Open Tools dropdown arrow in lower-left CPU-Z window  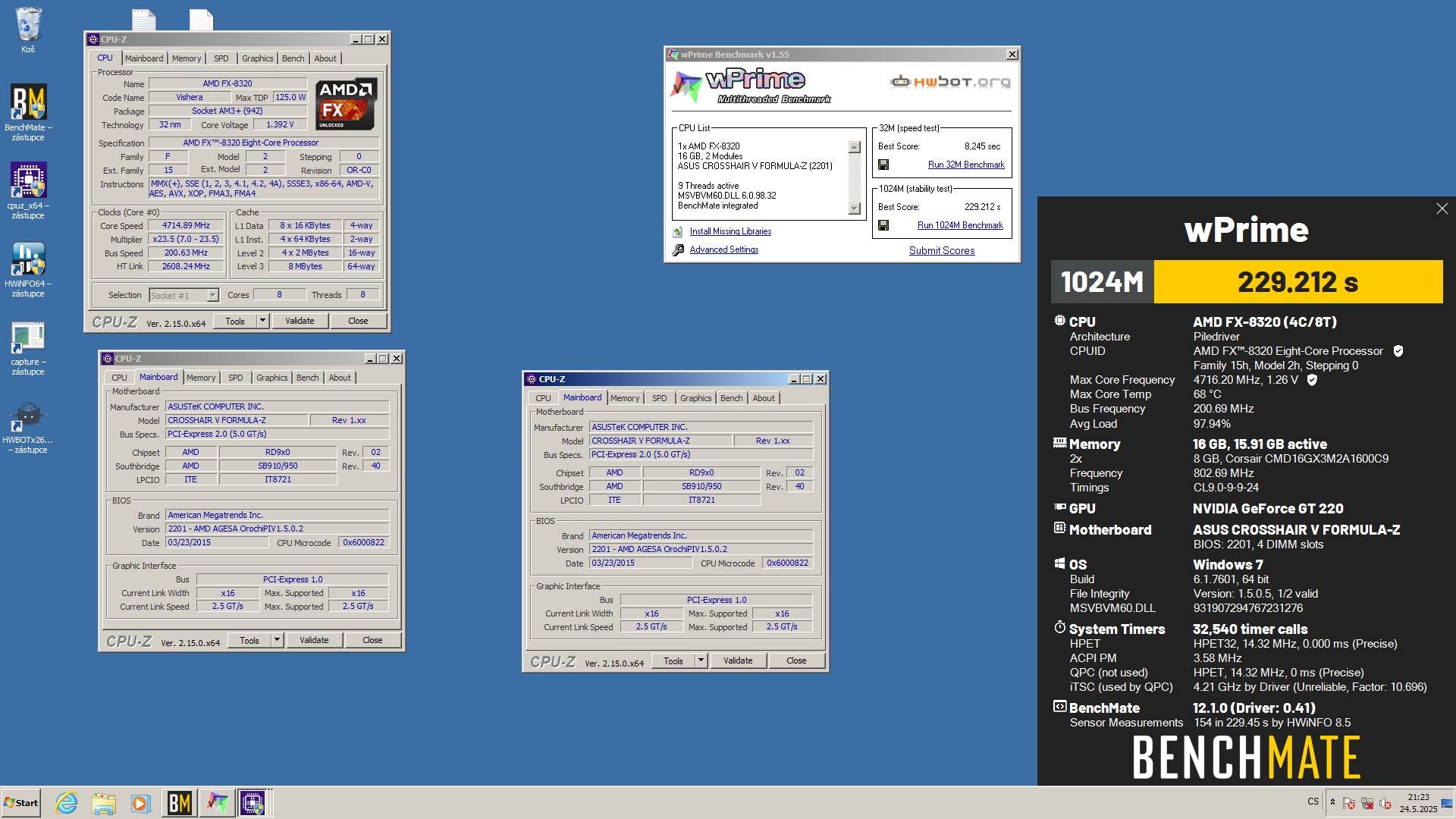pos(277,640)
